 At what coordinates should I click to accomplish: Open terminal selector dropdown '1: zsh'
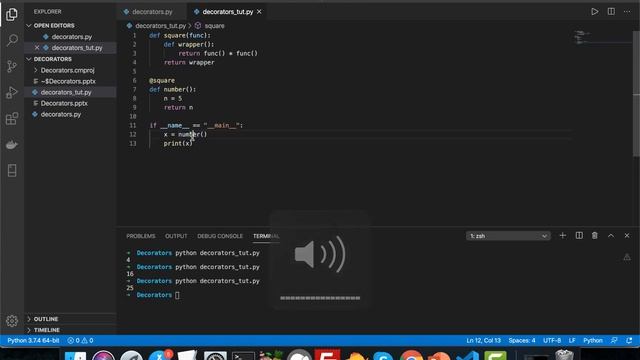point(508,236)
